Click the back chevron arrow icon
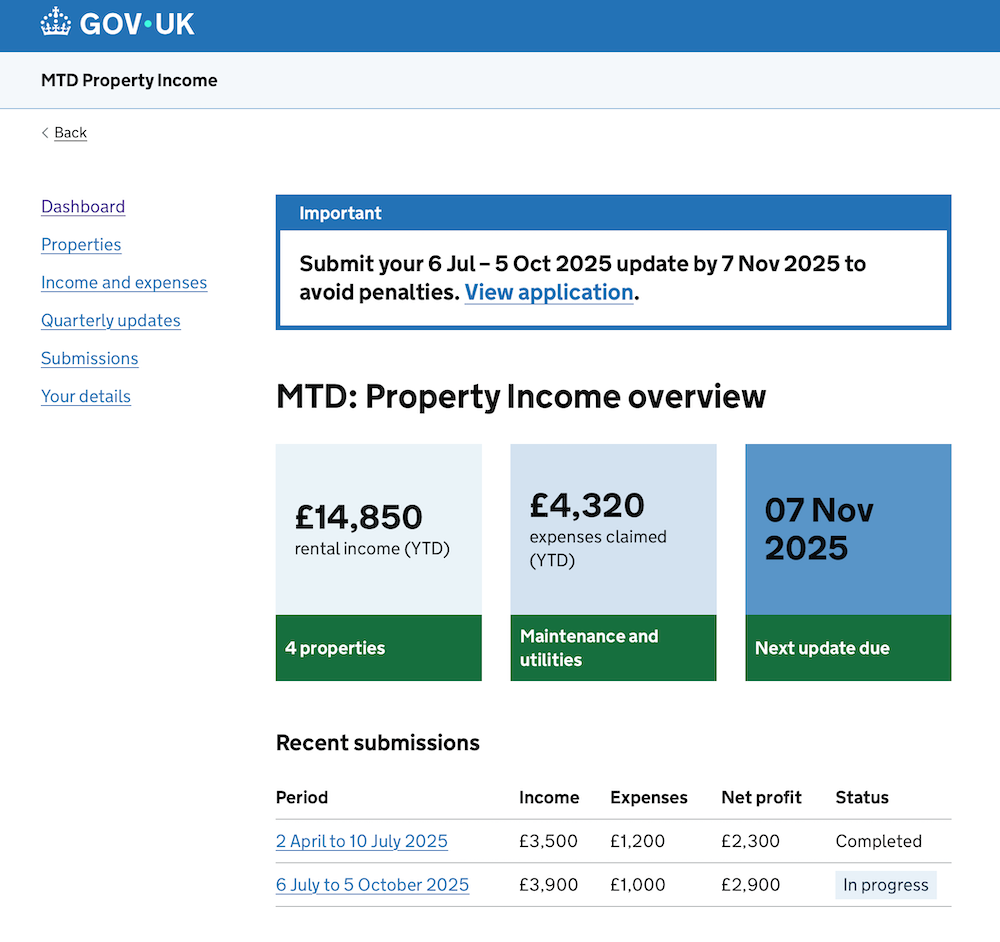1000x942 pixels. pos(45,133)
